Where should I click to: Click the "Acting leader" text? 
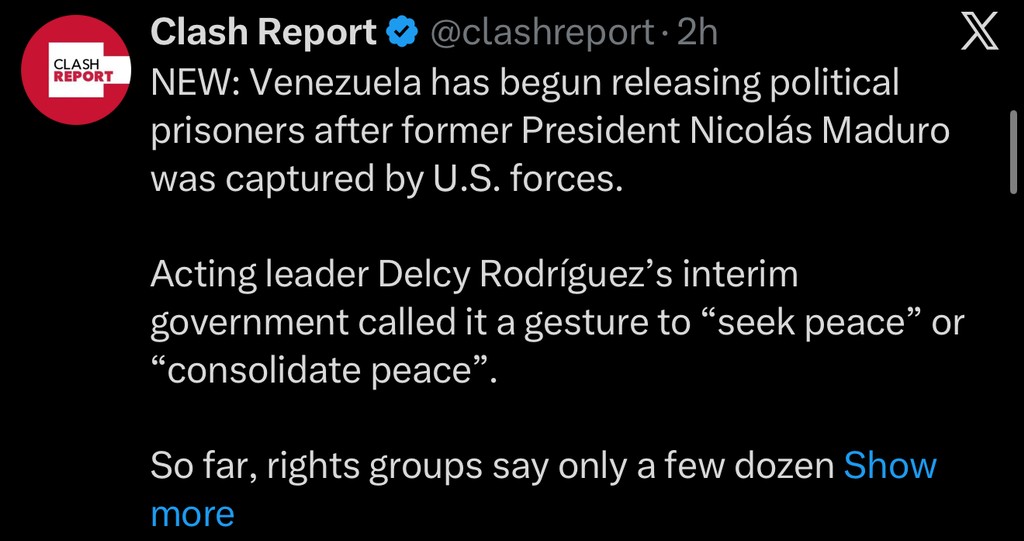[x=257, y=274]
